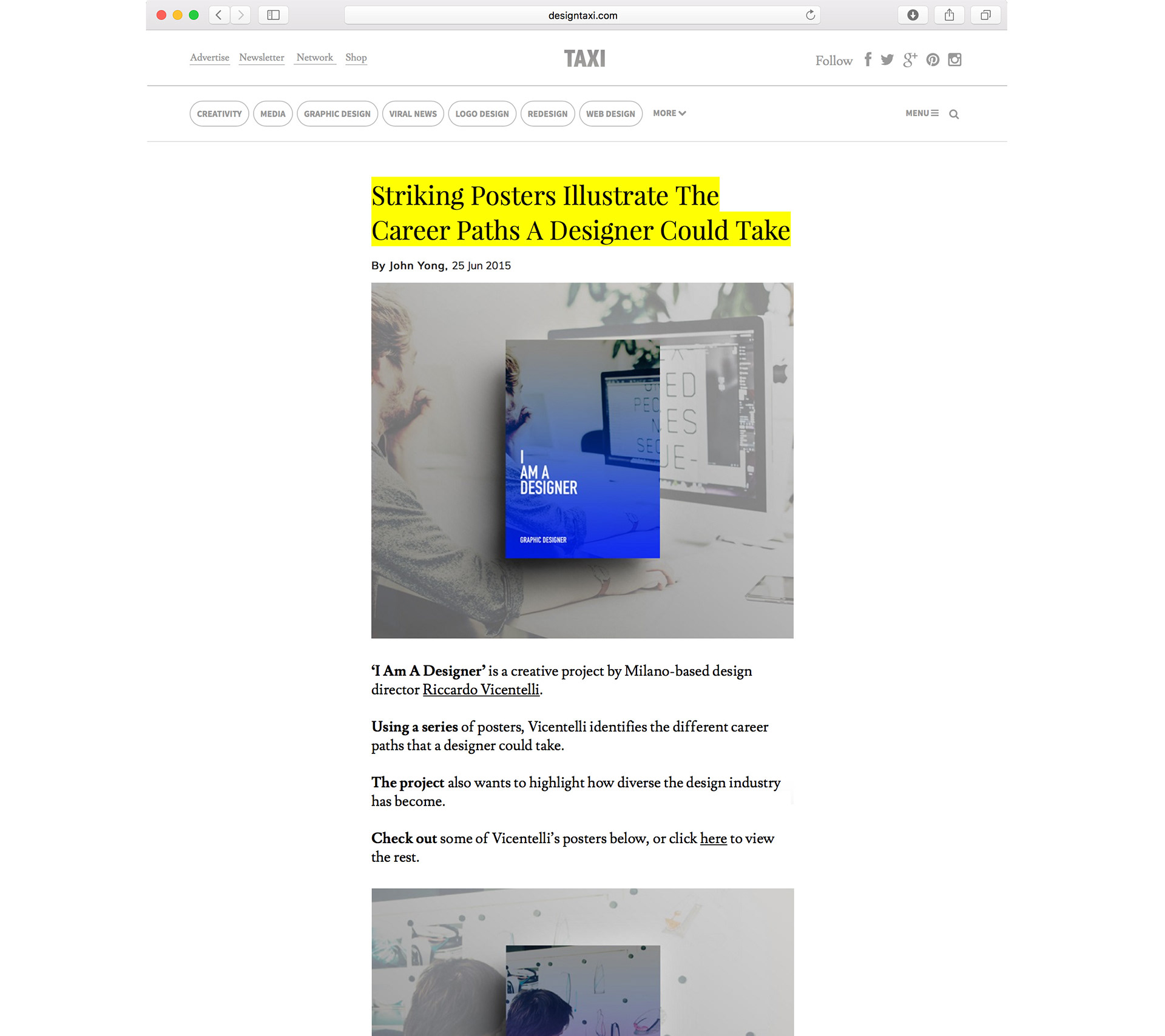1165x1036 pixels.
Task: Open the Safari share icon
Action: (949, 15)
